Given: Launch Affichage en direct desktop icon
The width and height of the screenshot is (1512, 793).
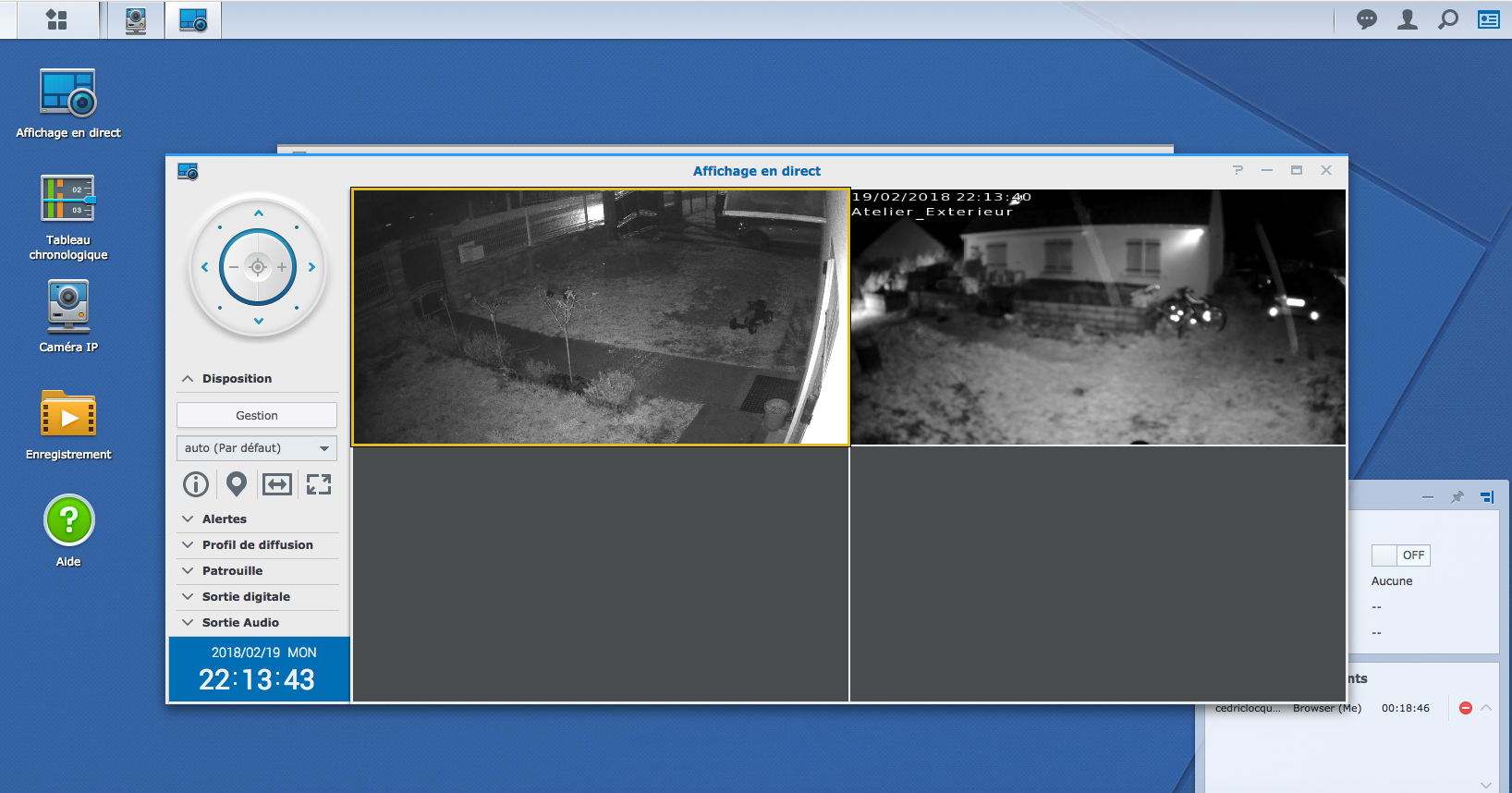Looking at the screenshot, I should click(x=68, y=104).
